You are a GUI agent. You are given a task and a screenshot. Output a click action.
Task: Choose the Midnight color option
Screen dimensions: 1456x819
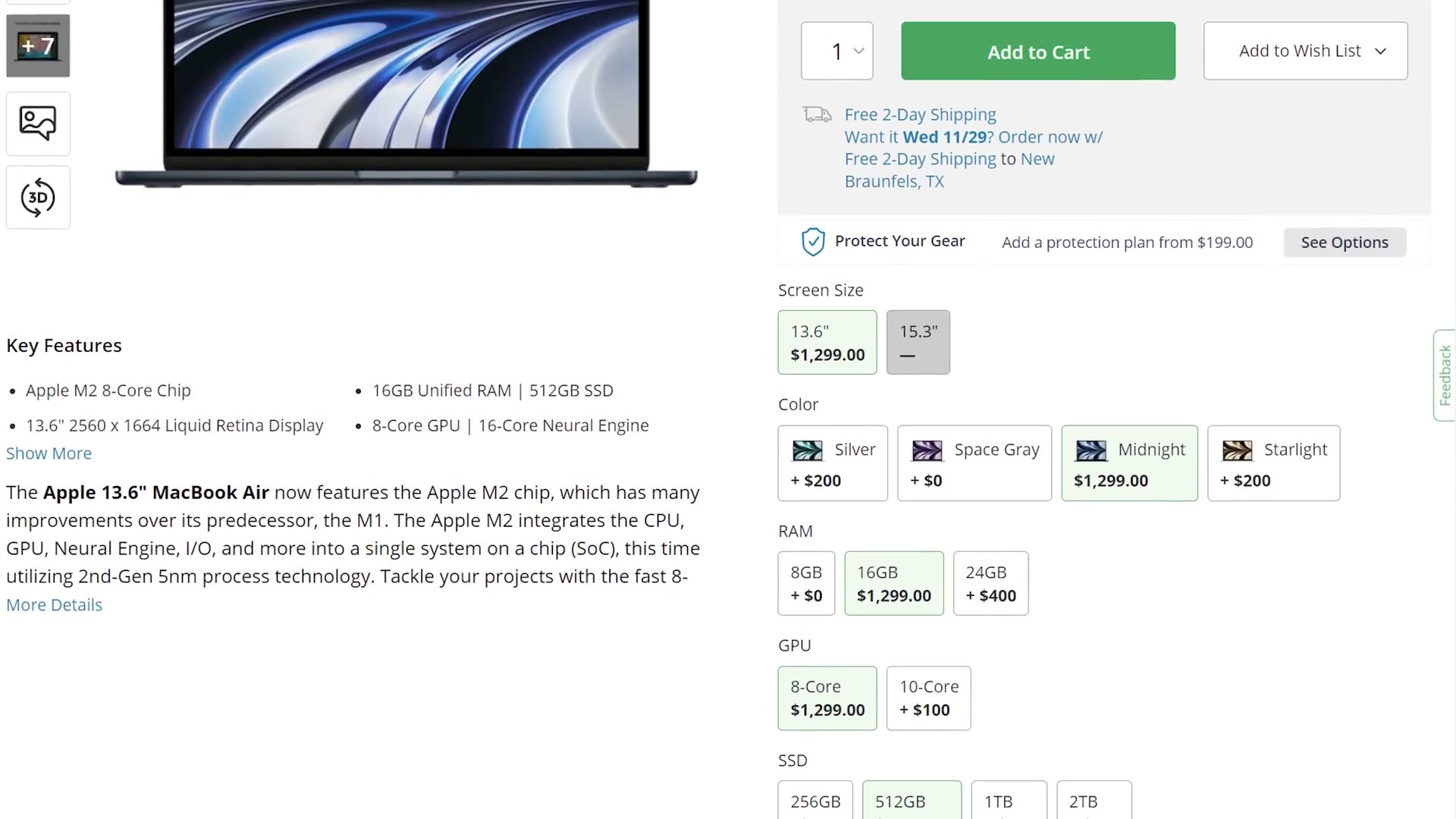1130,463
